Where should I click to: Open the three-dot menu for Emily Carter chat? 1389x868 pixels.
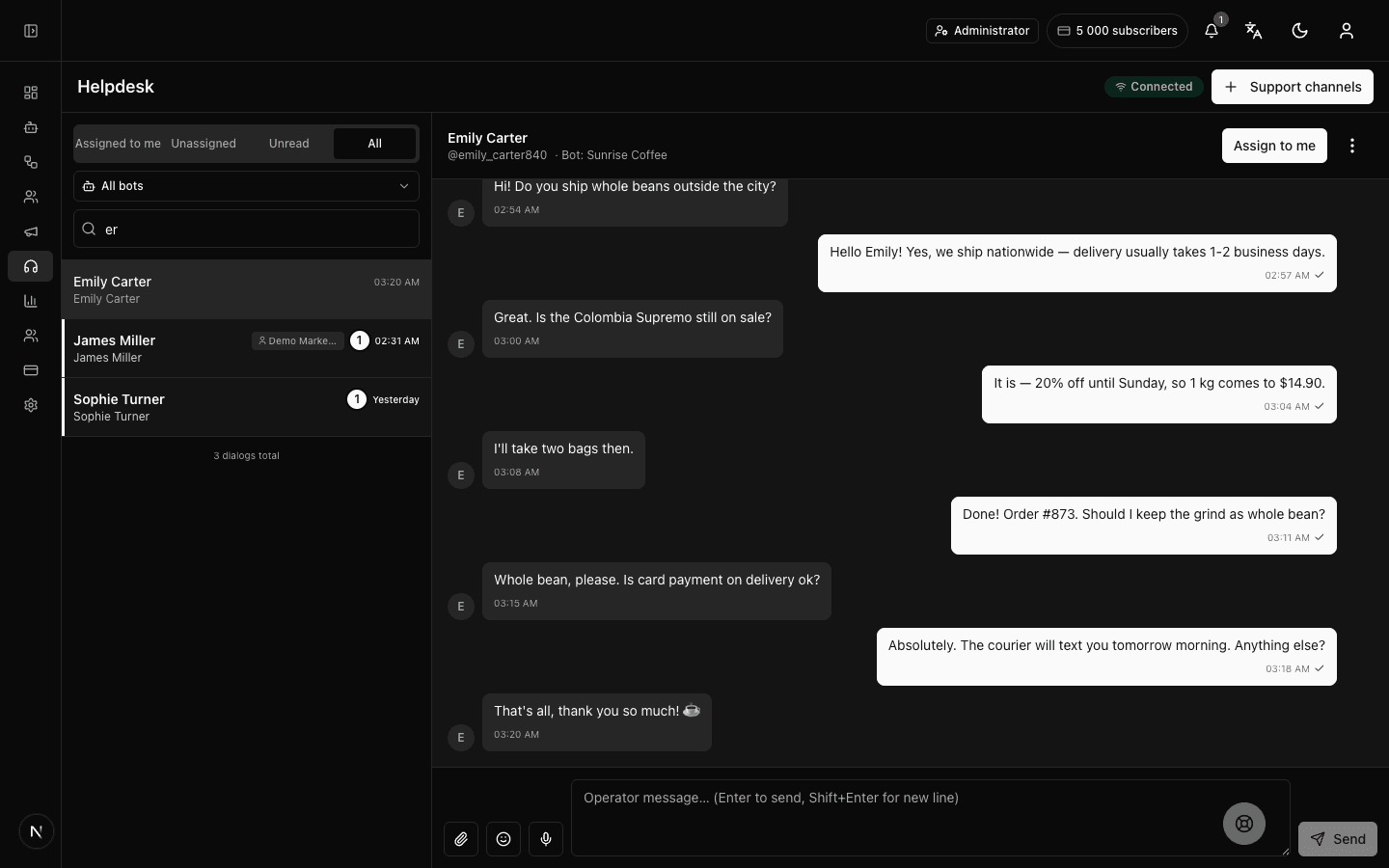pos(1352,146)
